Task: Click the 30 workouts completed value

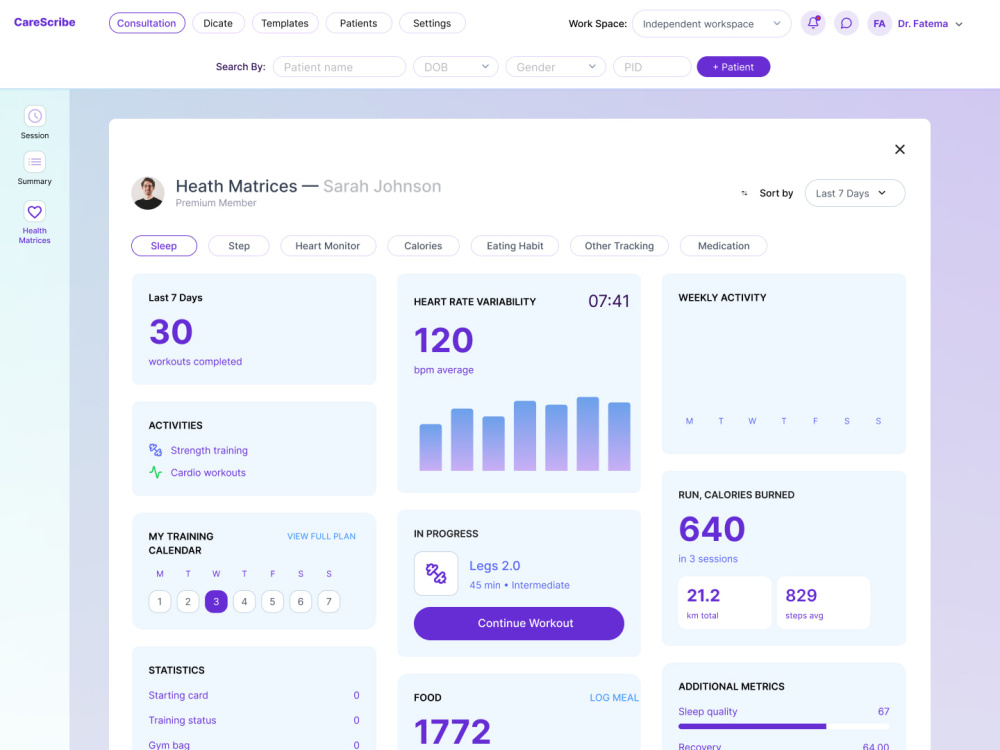Action: point(171,332)
